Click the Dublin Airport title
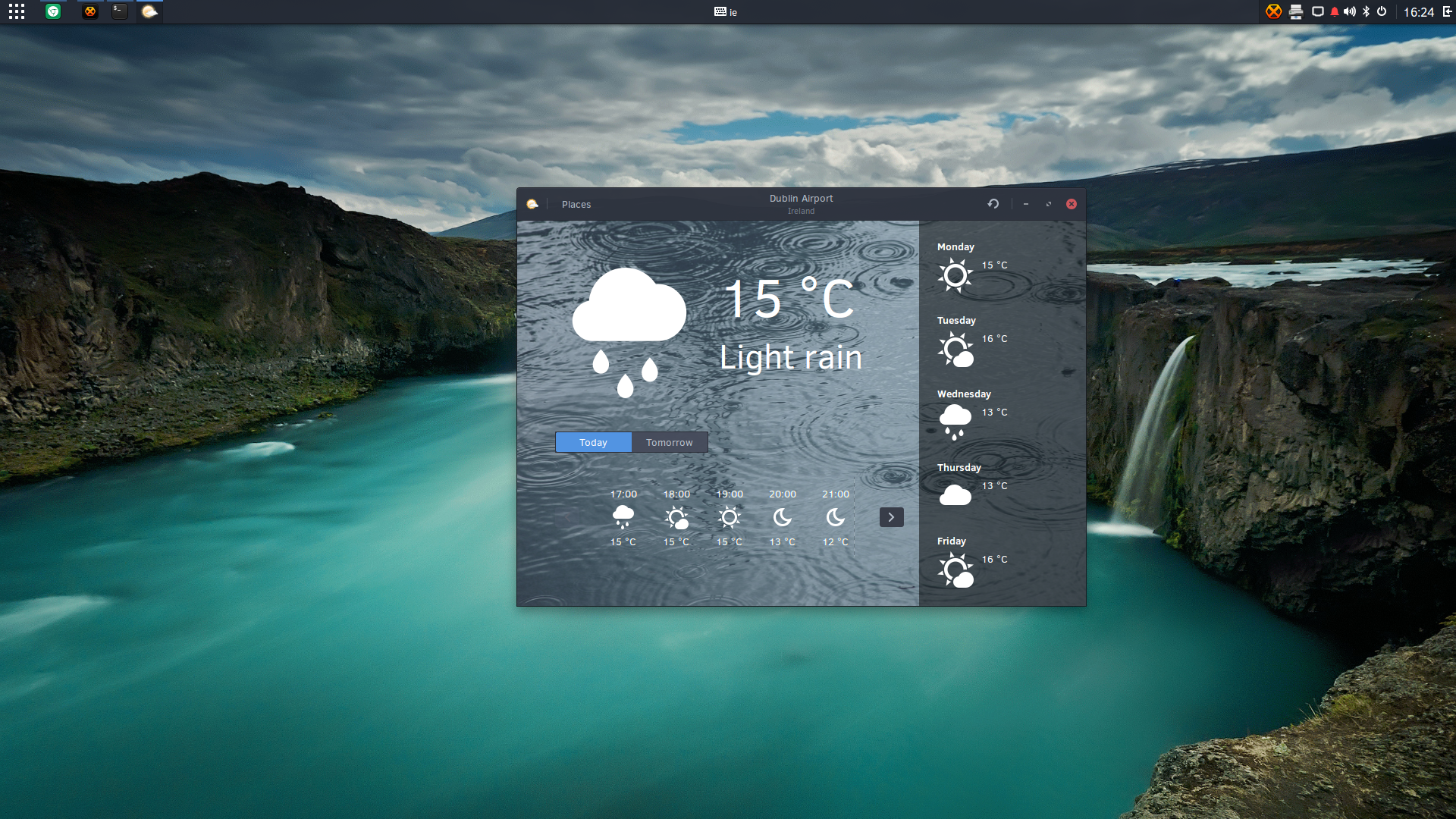1456x819 pixels. (x=801, y=199)
